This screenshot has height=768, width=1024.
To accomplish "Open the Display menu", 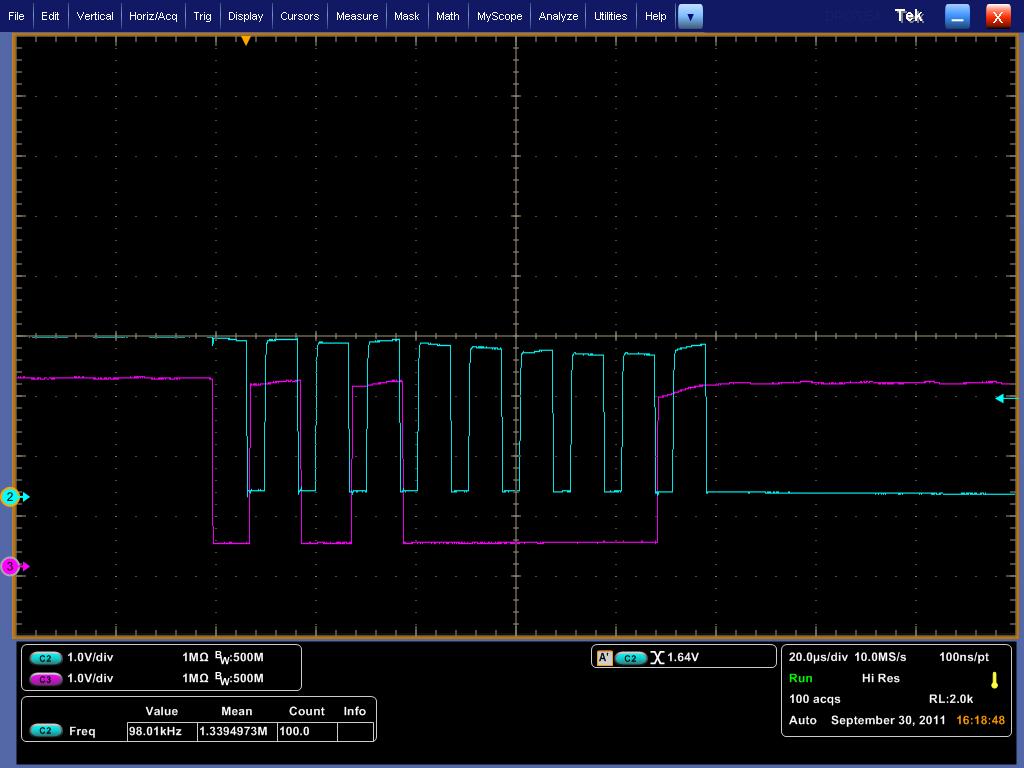I will (x=246, y=16).
